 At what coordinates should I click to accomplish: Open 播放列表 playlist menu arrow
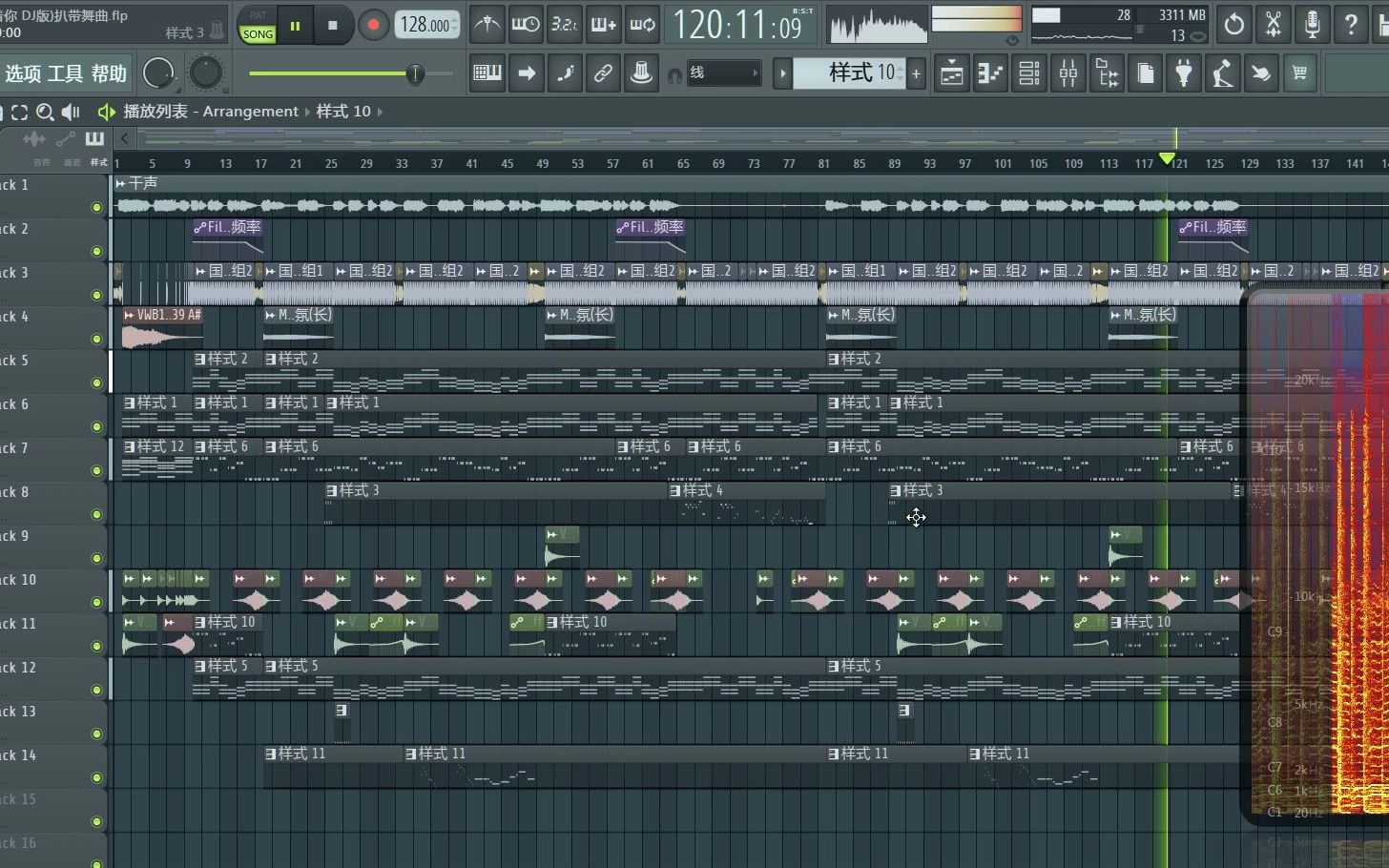106,112
